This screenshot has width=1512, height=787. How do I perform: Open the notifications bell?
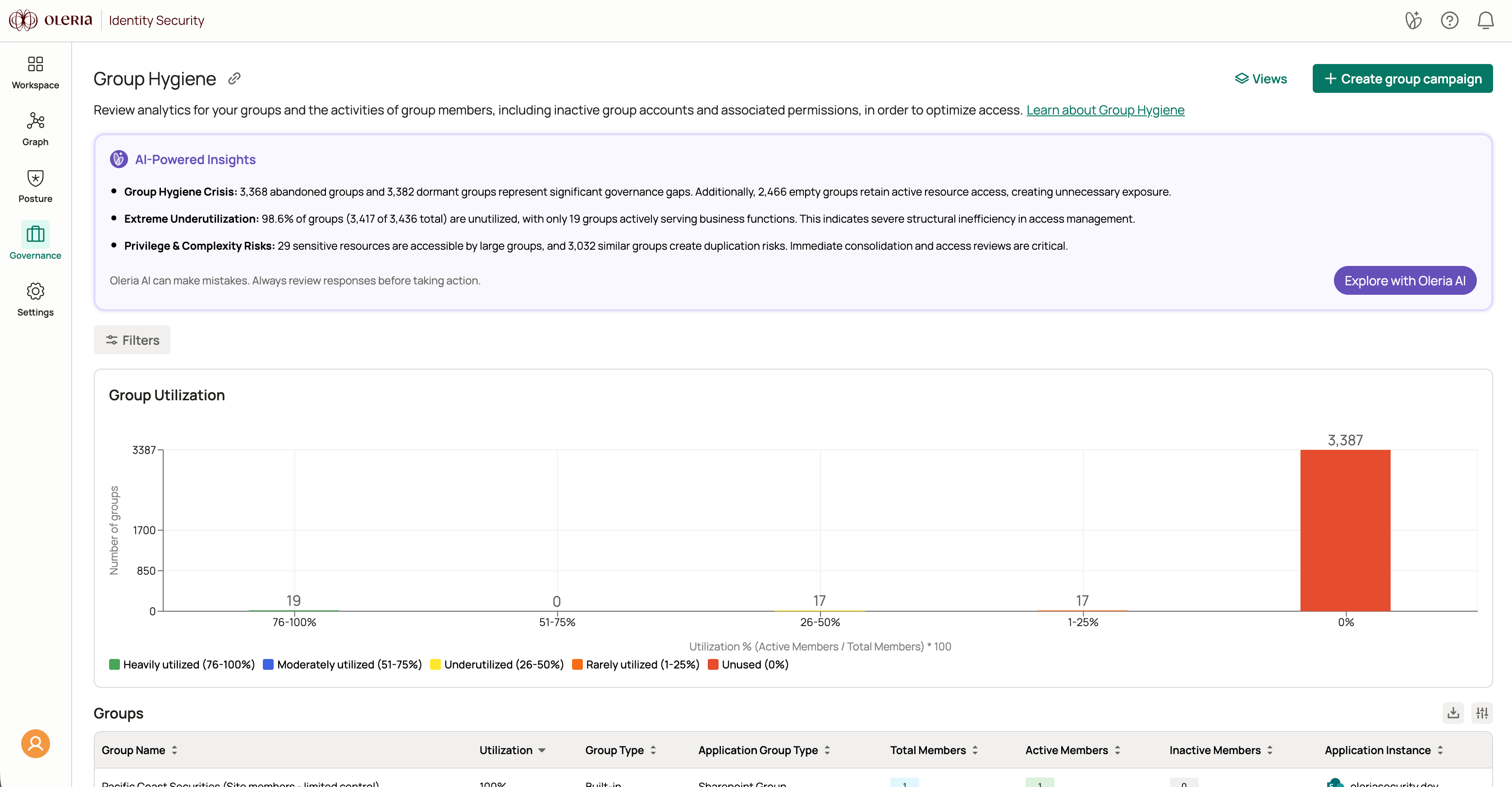(x=1485, y=21)
